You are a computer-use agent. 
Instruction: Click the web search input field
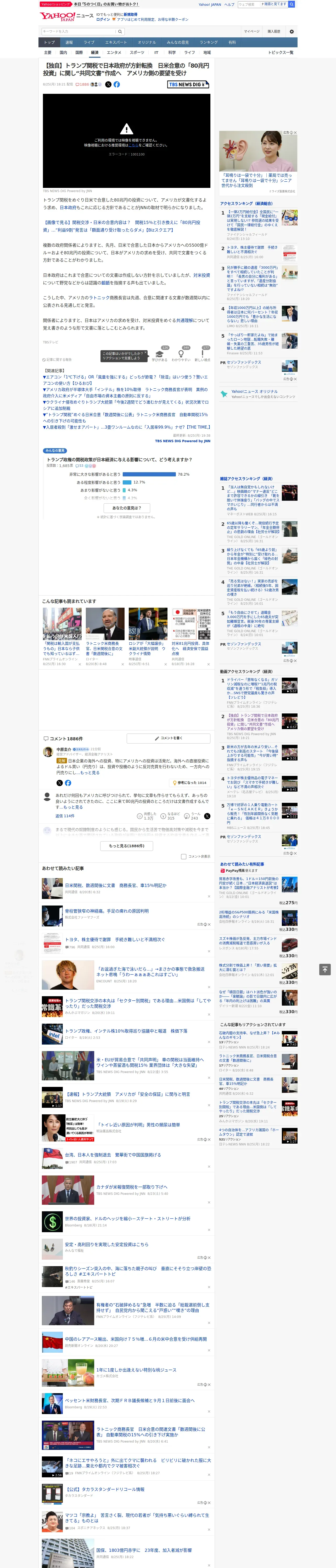pos(249,4)
